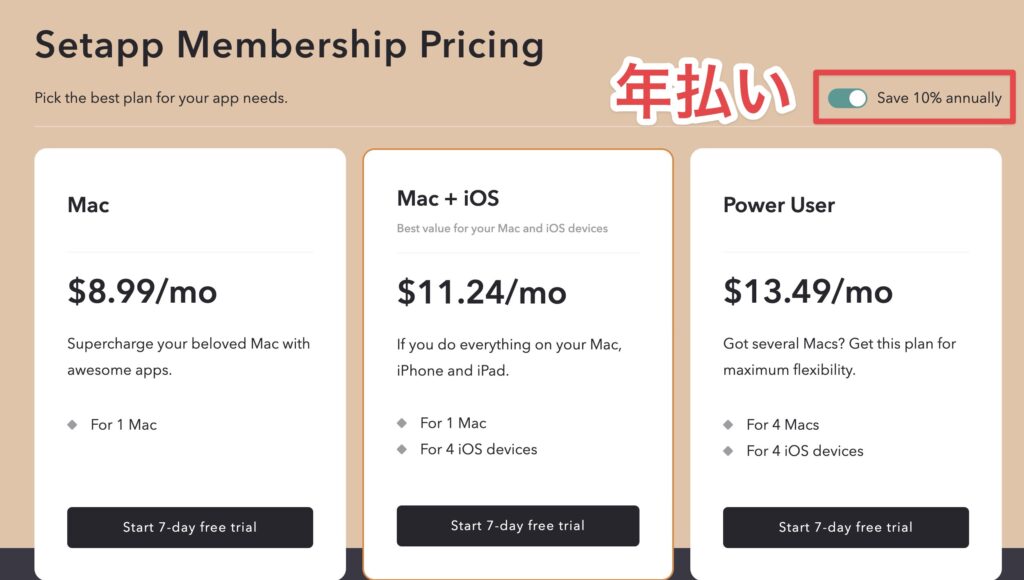Viewport: 1024px width, 580px height.
Task: Start 7-day free trial for Mac + iOS plan
Action: [x=518, y=526]
